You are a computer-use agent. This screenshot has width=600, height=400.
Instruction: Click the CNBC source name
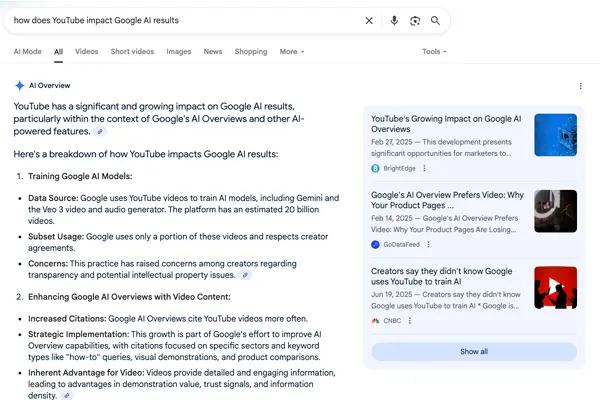point(392,321)
